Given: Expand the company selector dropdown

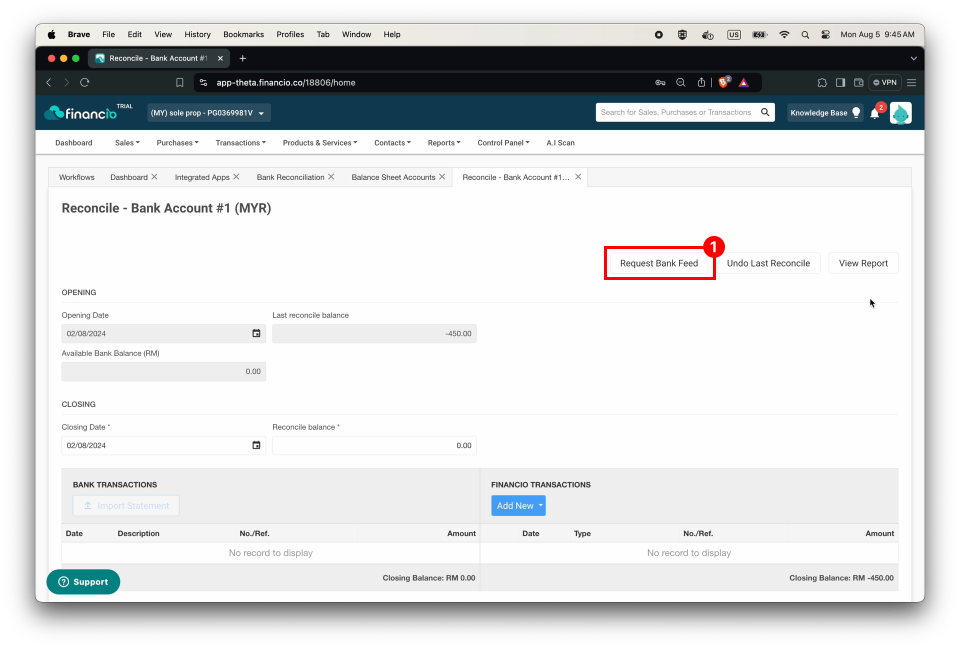Looking at the screenshot, I should click(x=209, y=113).
